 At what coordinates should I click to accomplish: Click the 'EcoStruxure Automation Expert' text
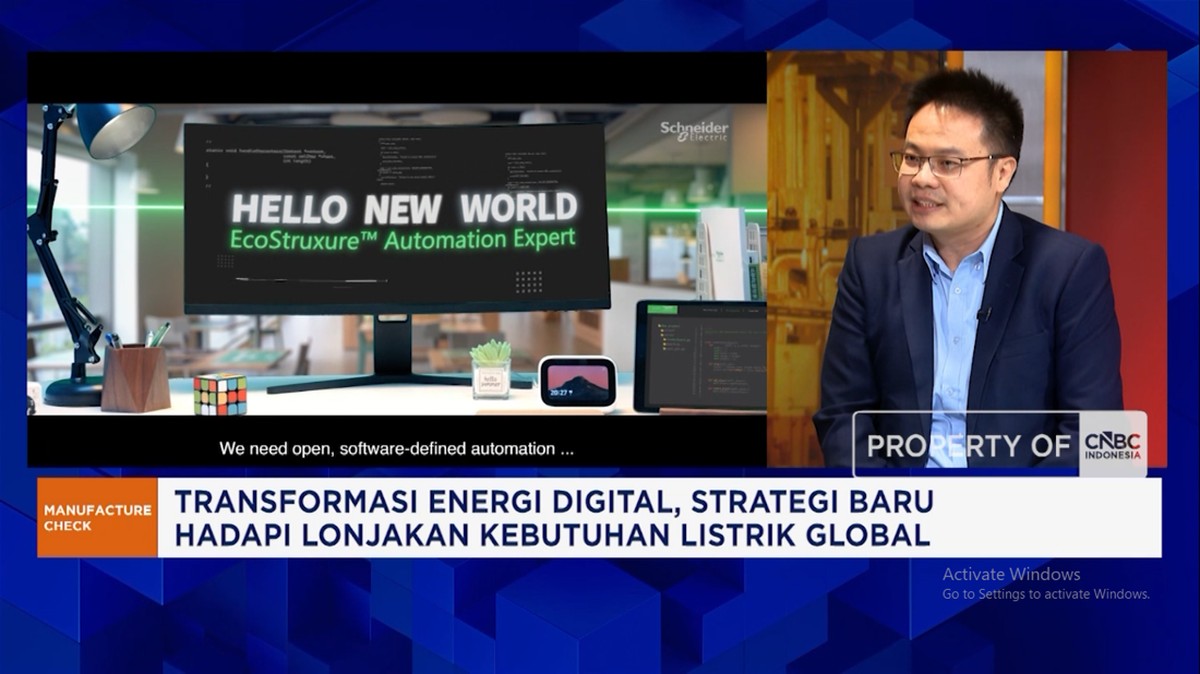pos(403,239)
